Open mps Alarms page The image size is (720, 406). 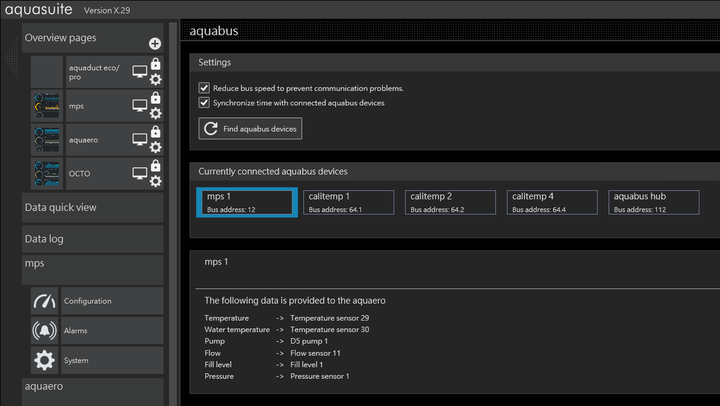(112, 331)
